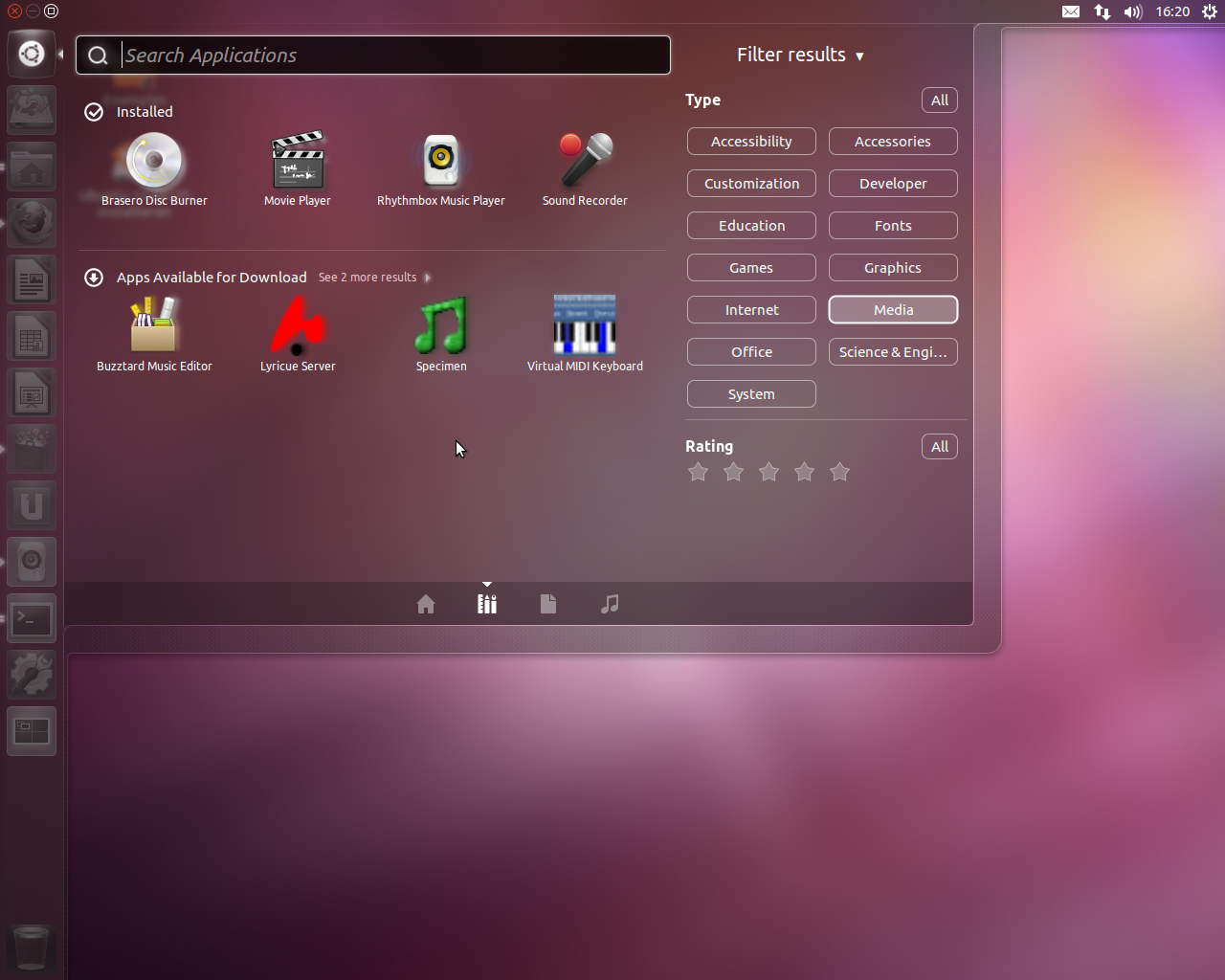Turn on the Games filter
The width and height of the screenshot is (1225, 980).
pyautogui.click(x=751, y=268)
